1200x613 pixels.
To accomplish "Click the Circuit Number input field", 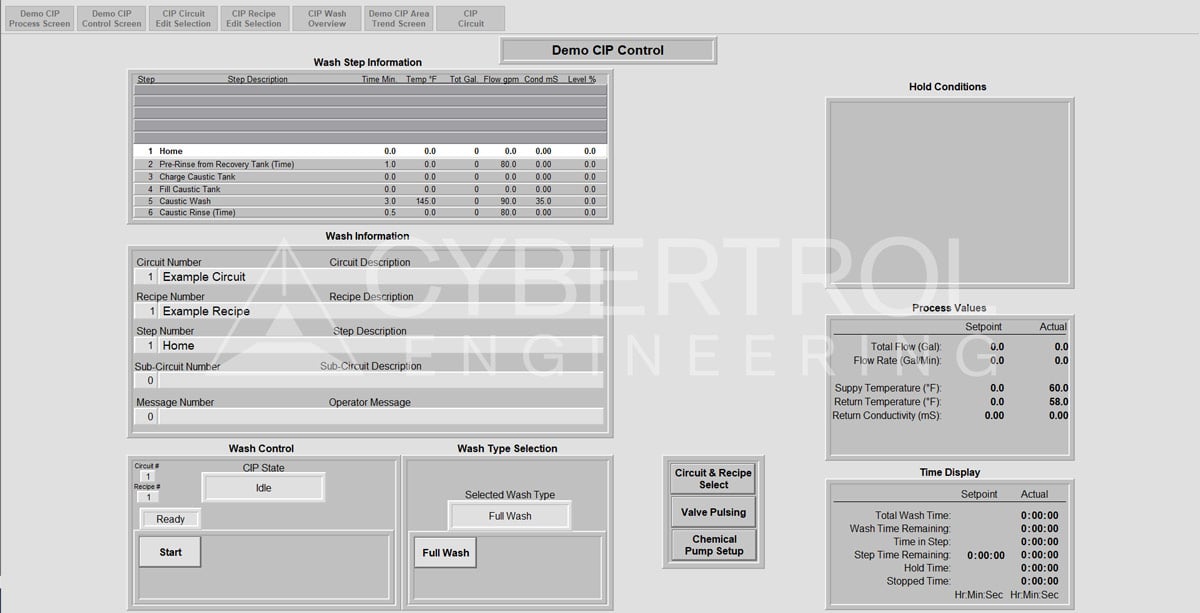I will 148,276.
